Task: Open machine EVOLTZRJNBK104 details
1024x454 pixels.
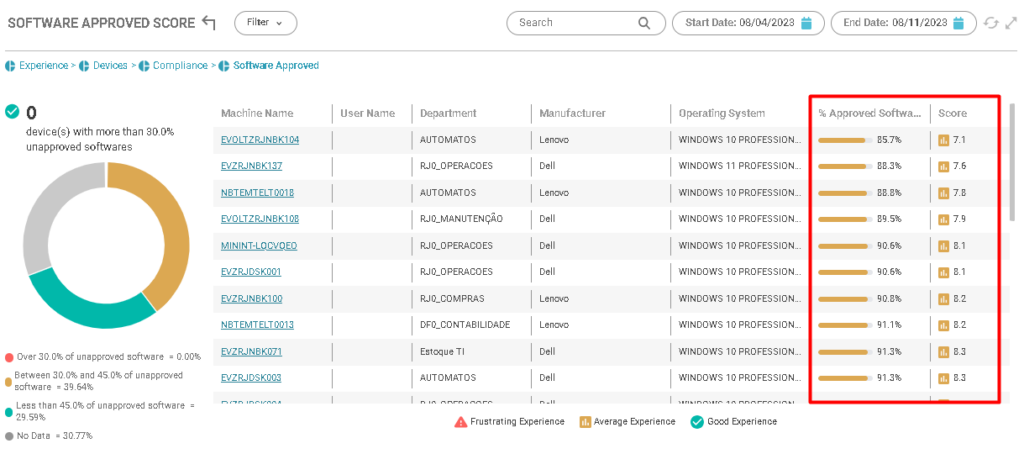Action: [x=260, y=140]
